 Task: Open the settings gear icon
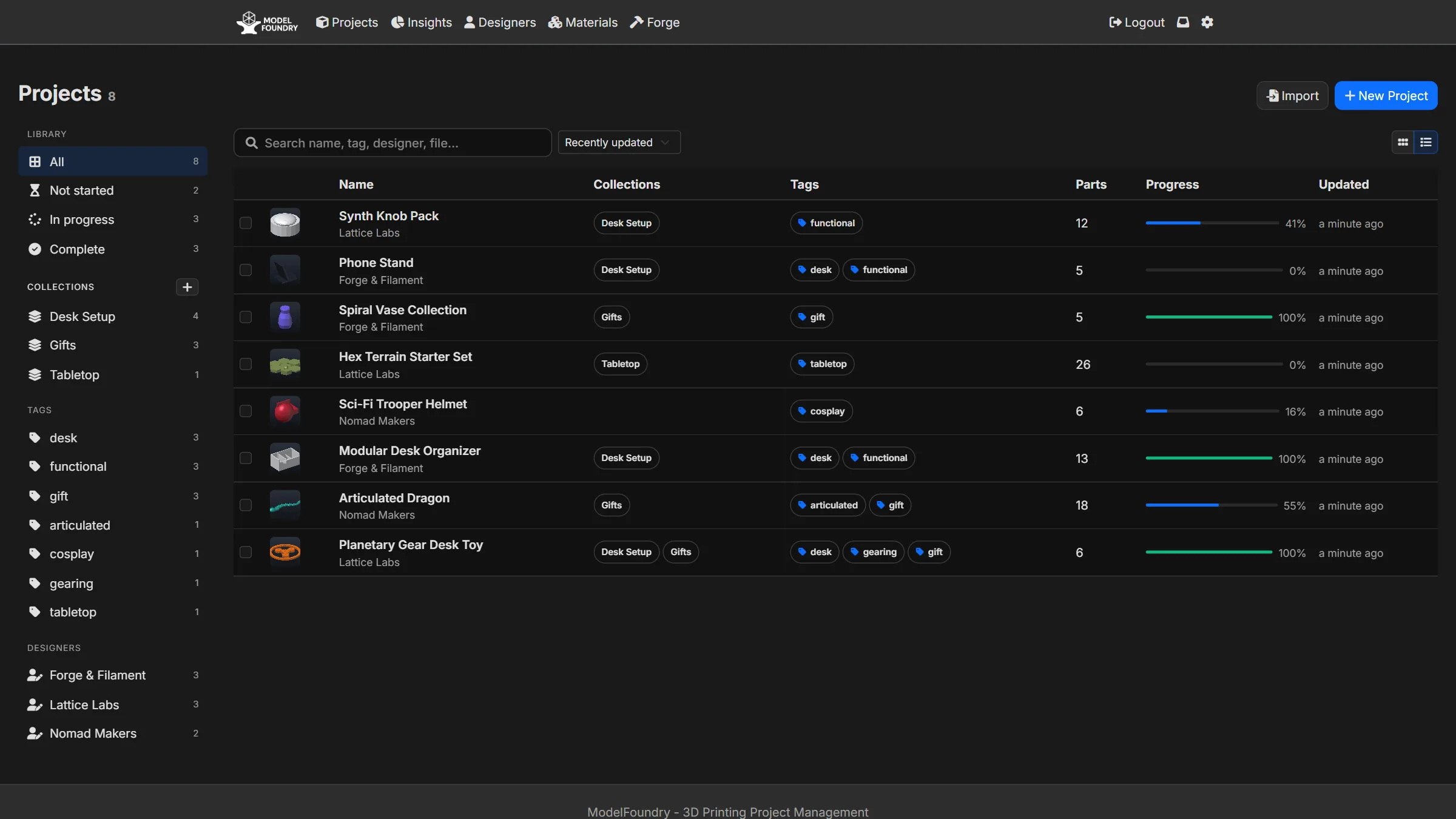point(1207,22)
